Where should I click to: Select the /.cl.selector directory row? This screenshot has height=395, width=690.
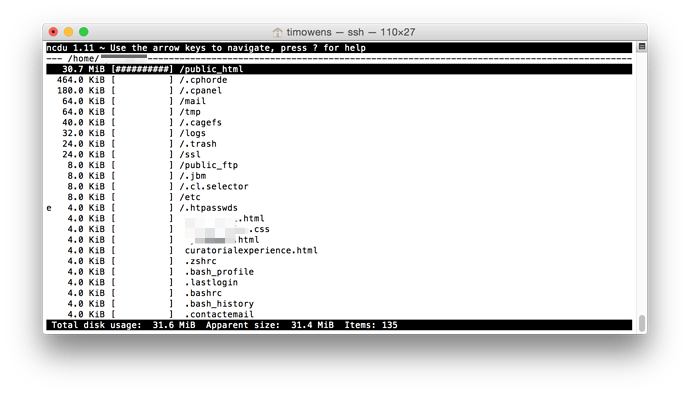tap(339, 187)
